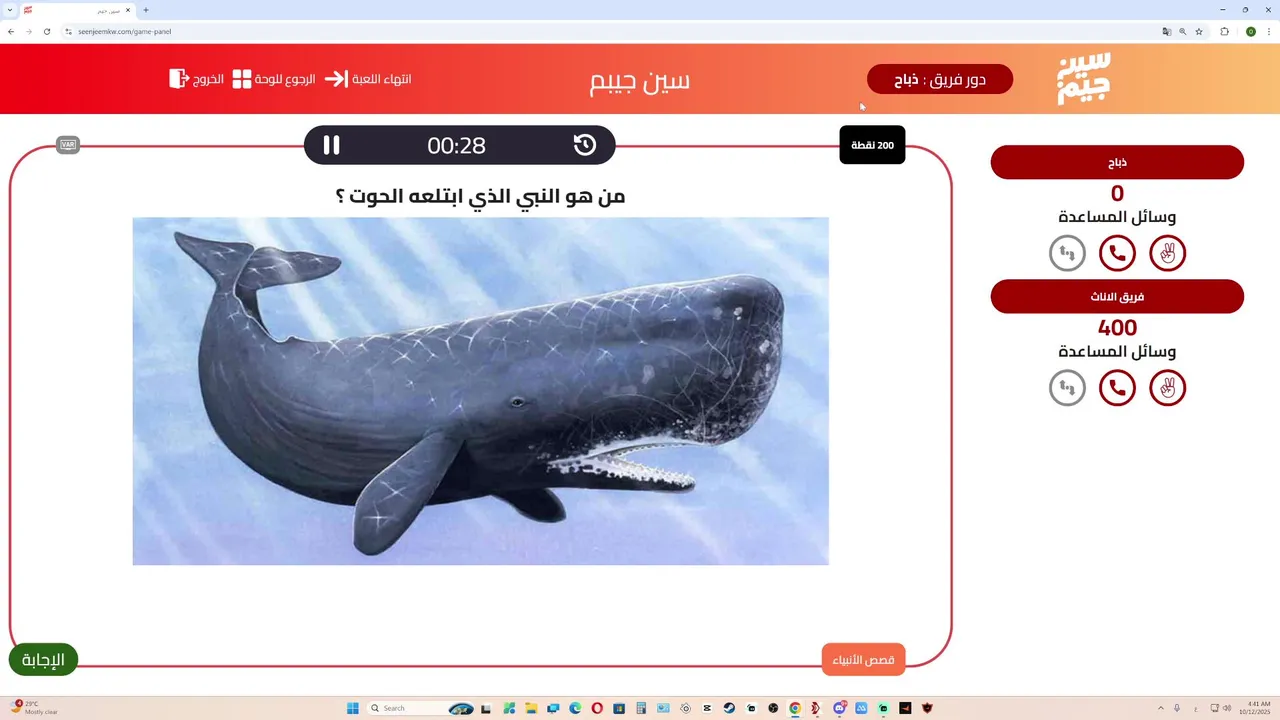
Task: Show hidden system tray icons
Action: point(1160,708)
